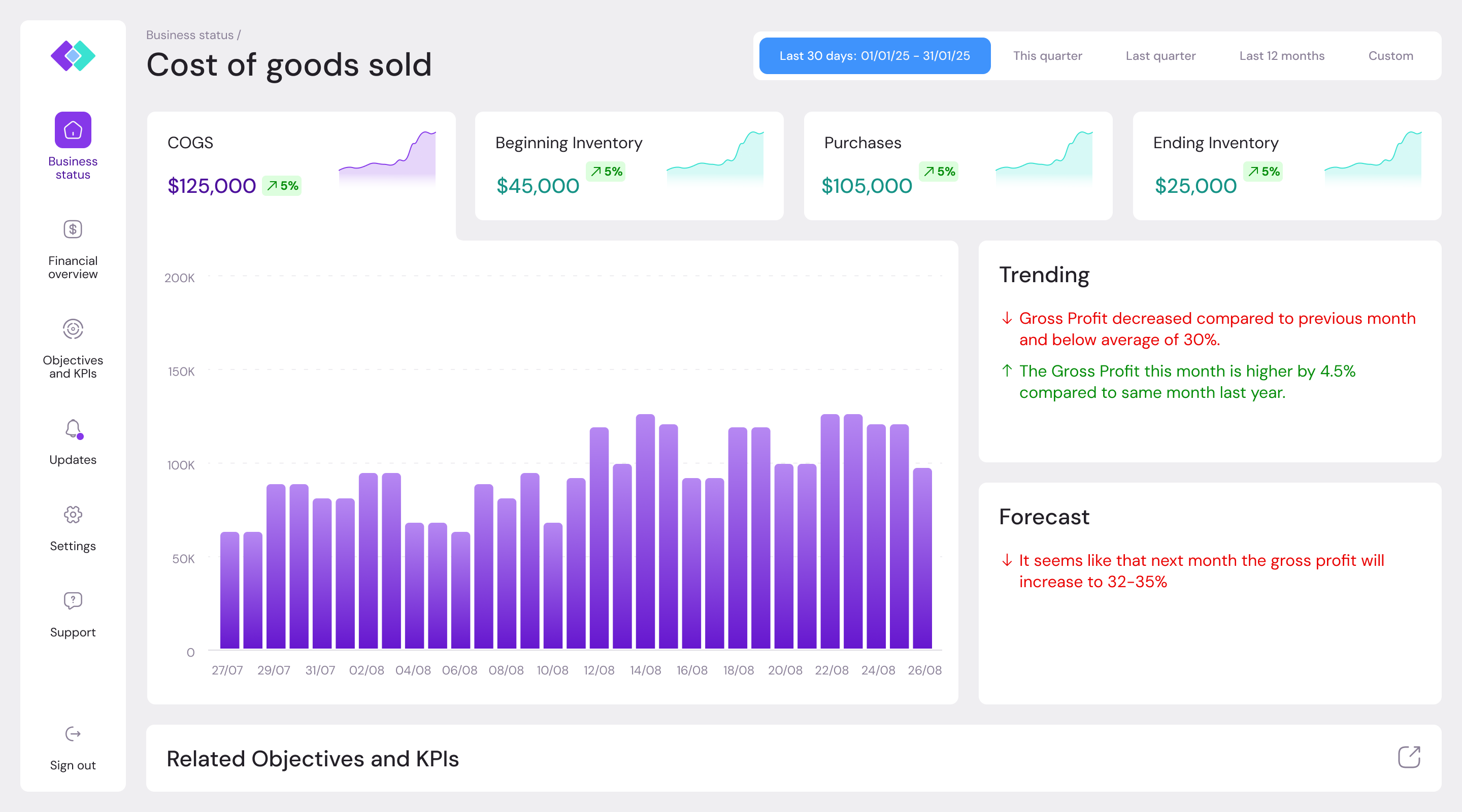Open Settings gear icon
The width and height of the screenshot is (1462, 812).
coord(73,515)
